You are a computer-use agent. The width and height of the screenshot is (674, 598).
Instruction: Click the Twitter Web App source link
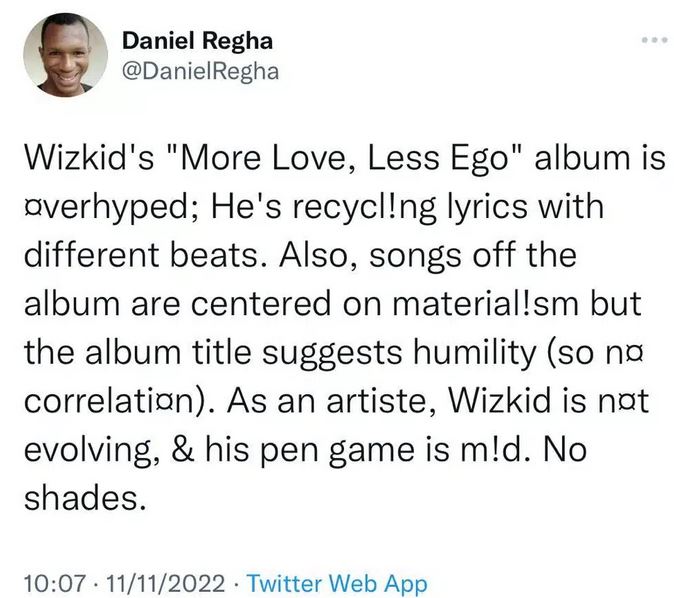336,583
